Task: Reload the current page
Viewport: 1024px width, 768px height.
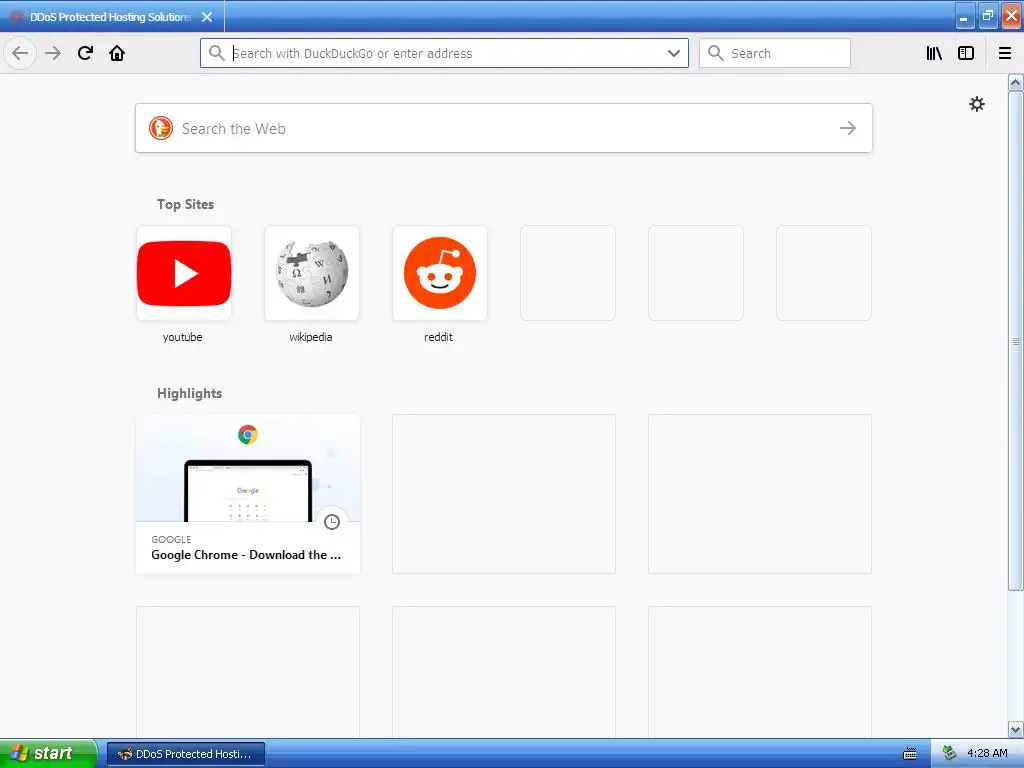Action: click(85, 53)
